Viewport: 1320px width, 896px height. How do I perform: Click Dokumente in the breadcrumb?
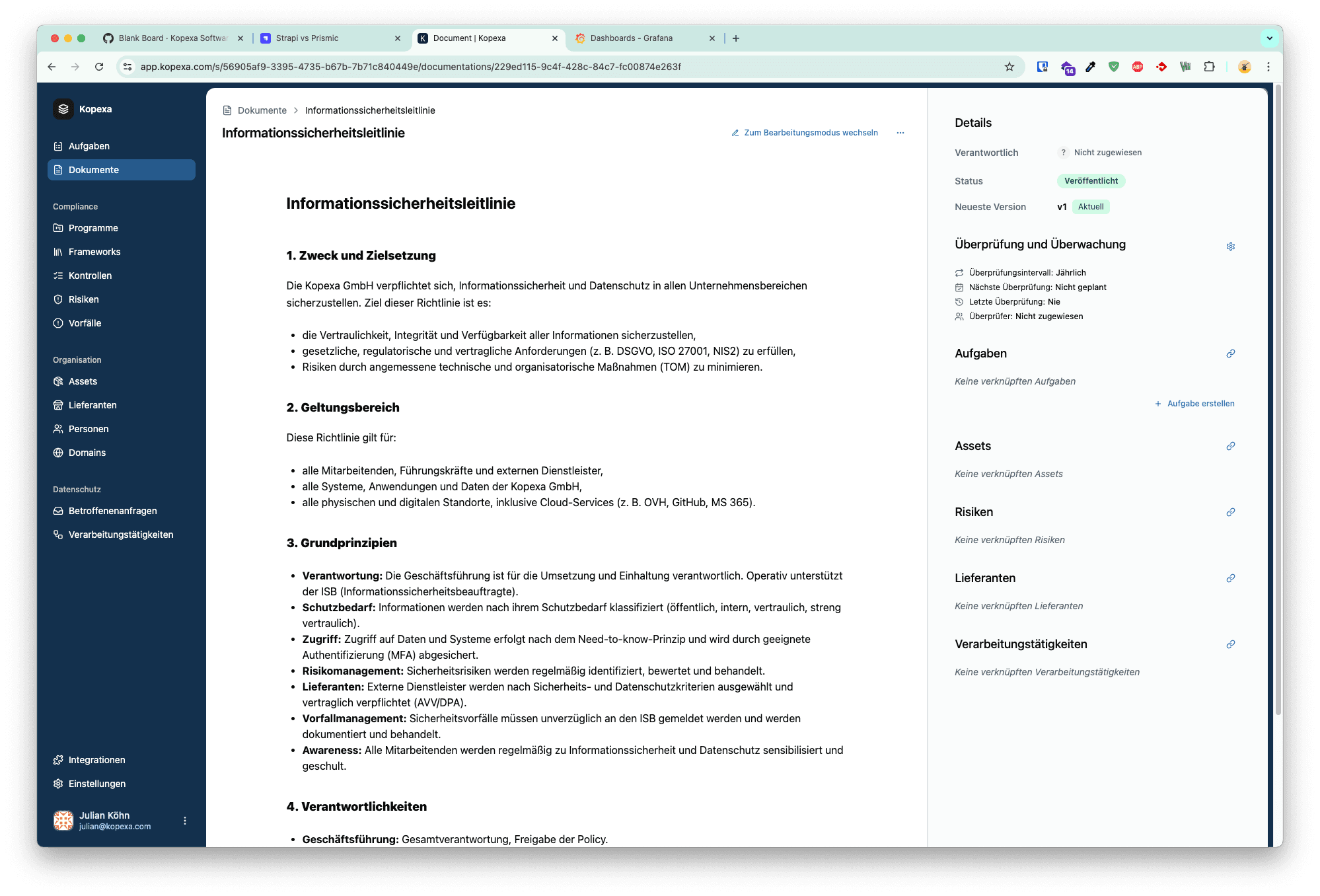[x=262, y=110]
